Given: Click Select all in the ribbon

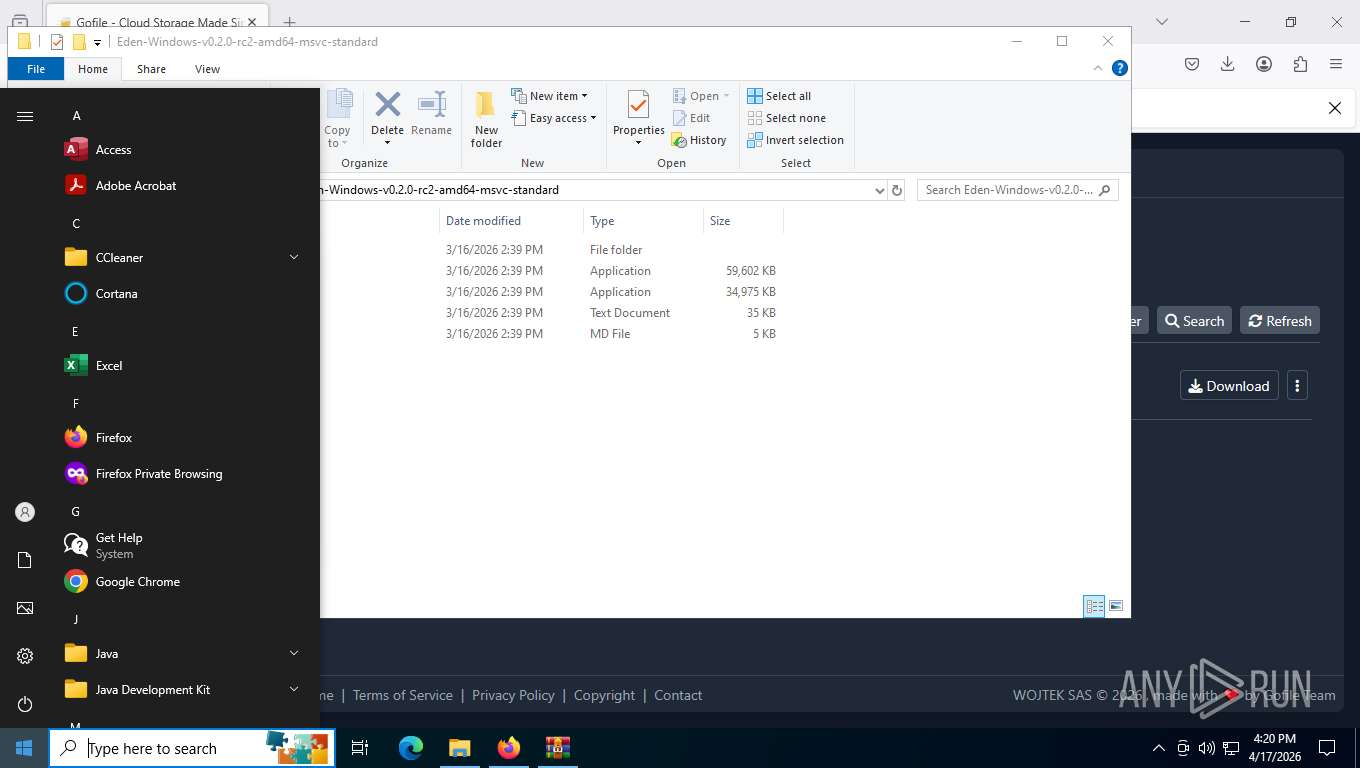Looking at the screenshot, I should [779, 96].
